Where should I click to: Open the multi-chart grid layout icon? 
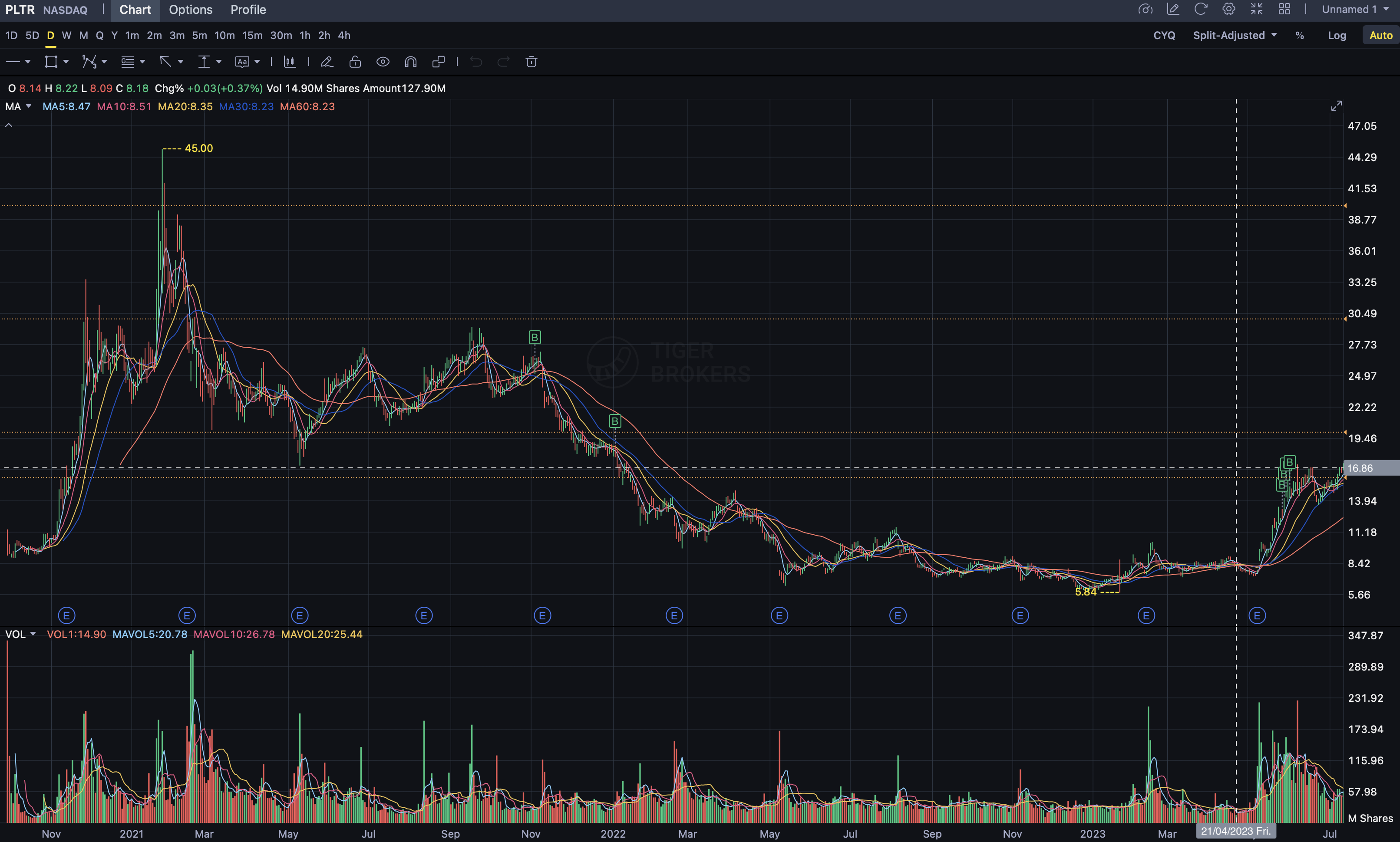1284,9
